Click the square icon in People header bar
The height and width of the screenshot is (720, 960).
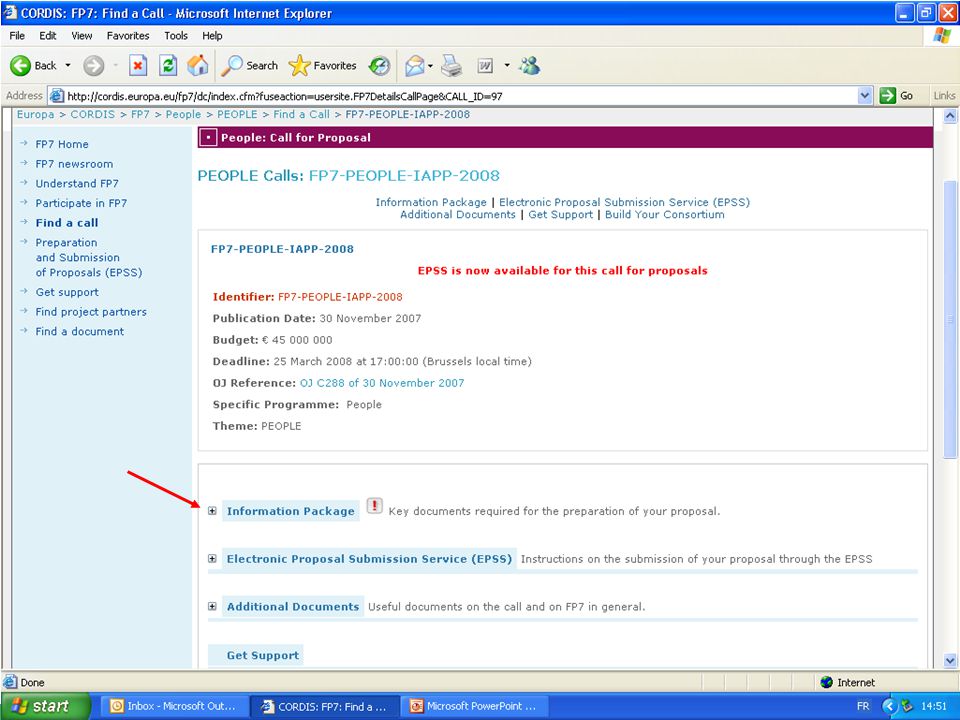click(x=208, y=138)
